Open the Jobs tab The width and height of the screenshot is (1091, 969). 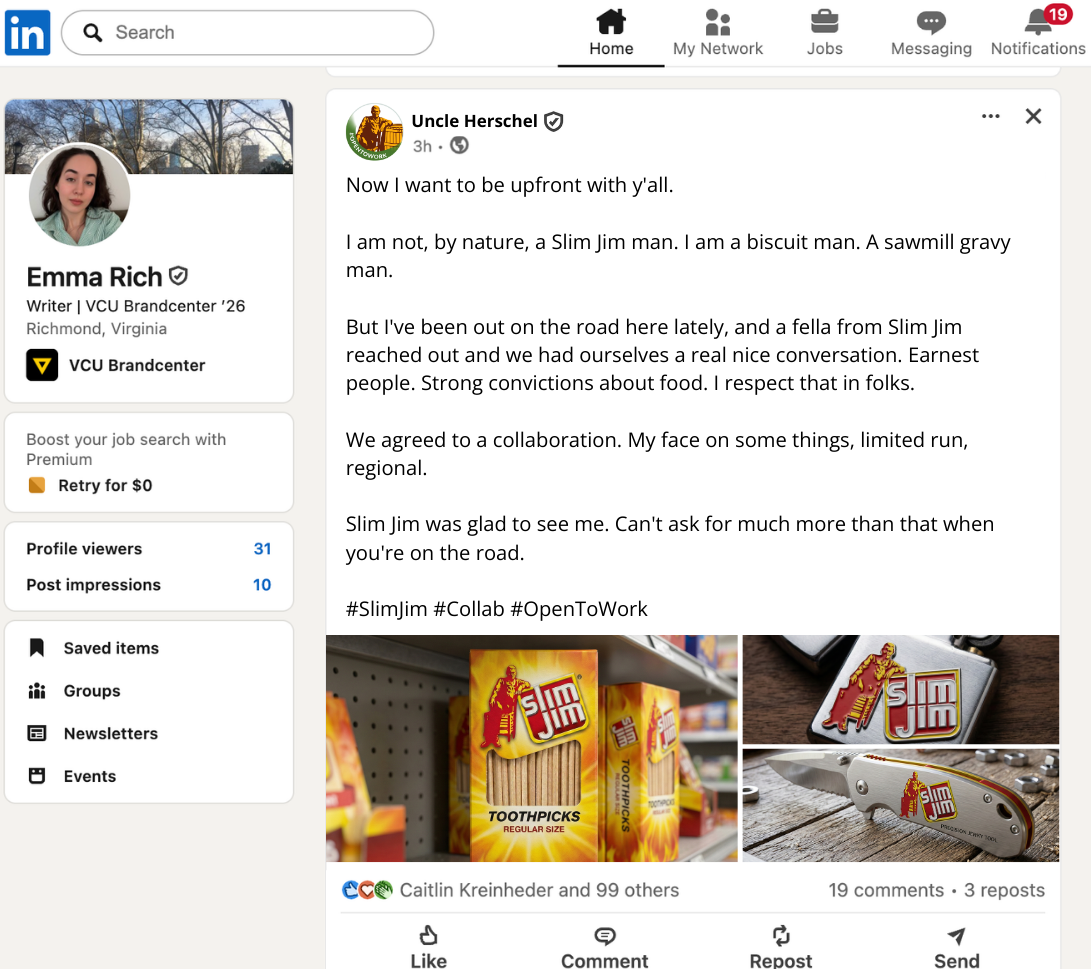point(825,33)
